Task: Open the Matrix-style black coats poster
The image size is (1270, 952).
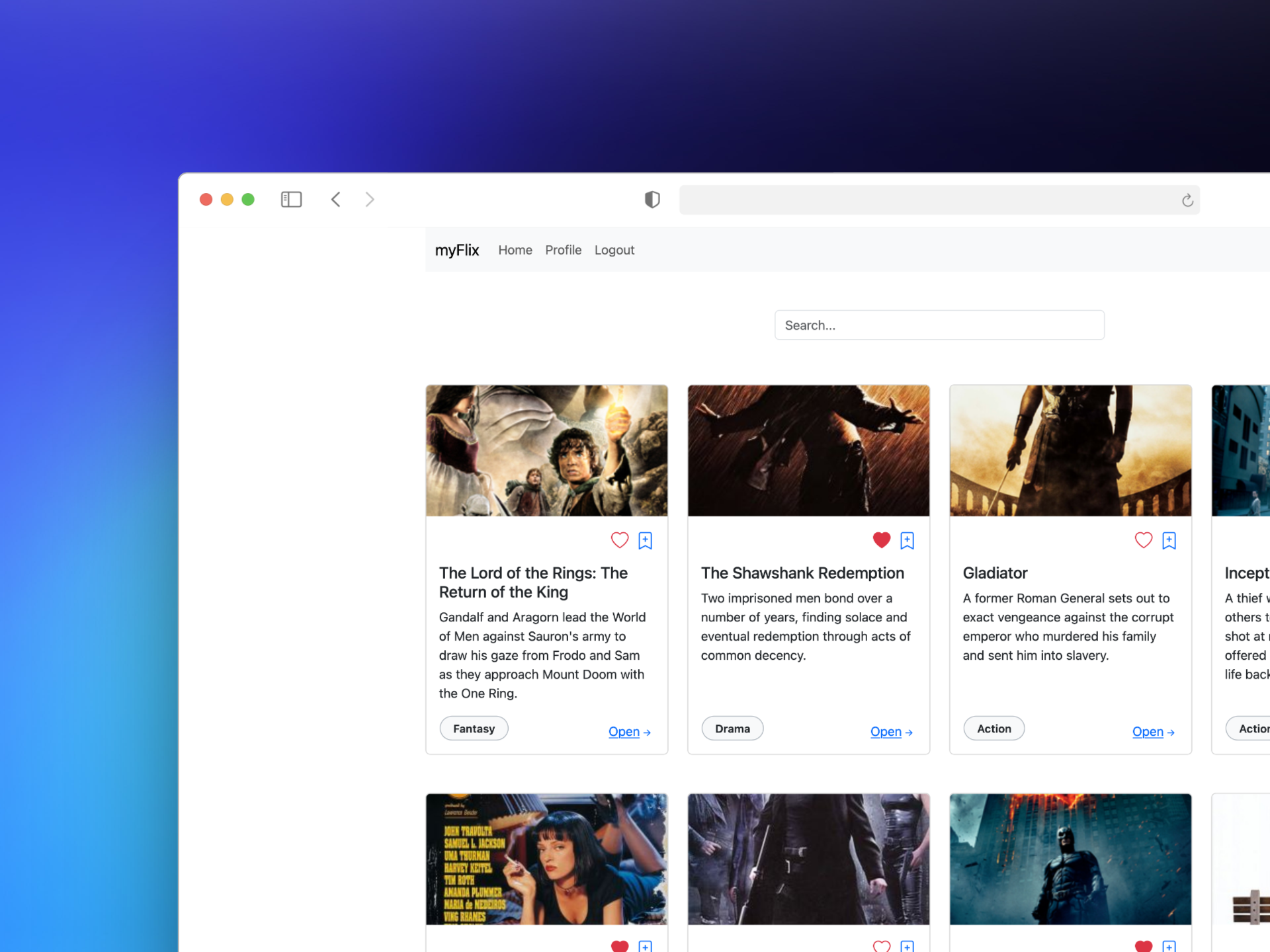Action: (809, 859)
